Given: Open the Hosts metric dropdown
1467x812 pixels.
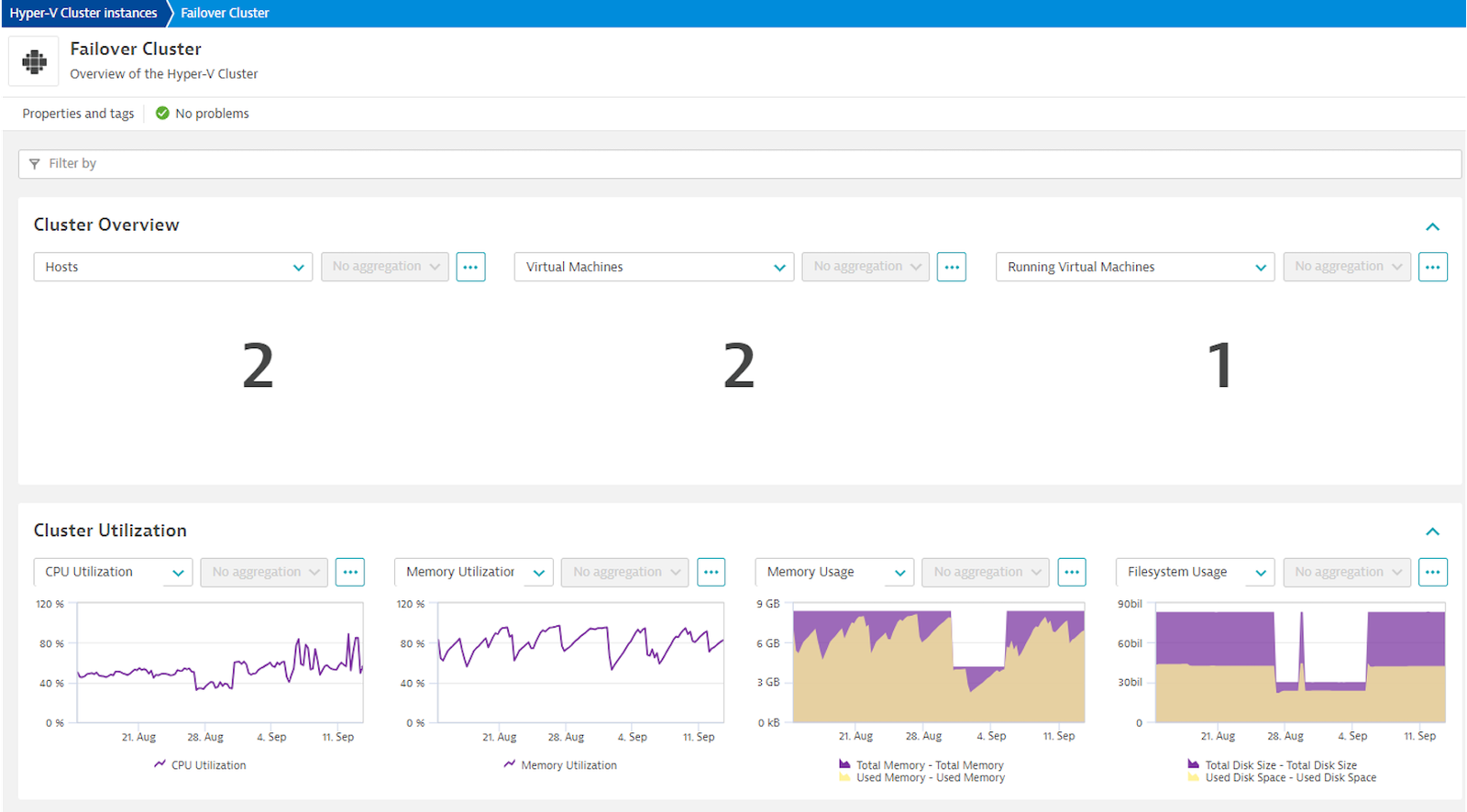Looking at the screenshot, I should 173,267.
